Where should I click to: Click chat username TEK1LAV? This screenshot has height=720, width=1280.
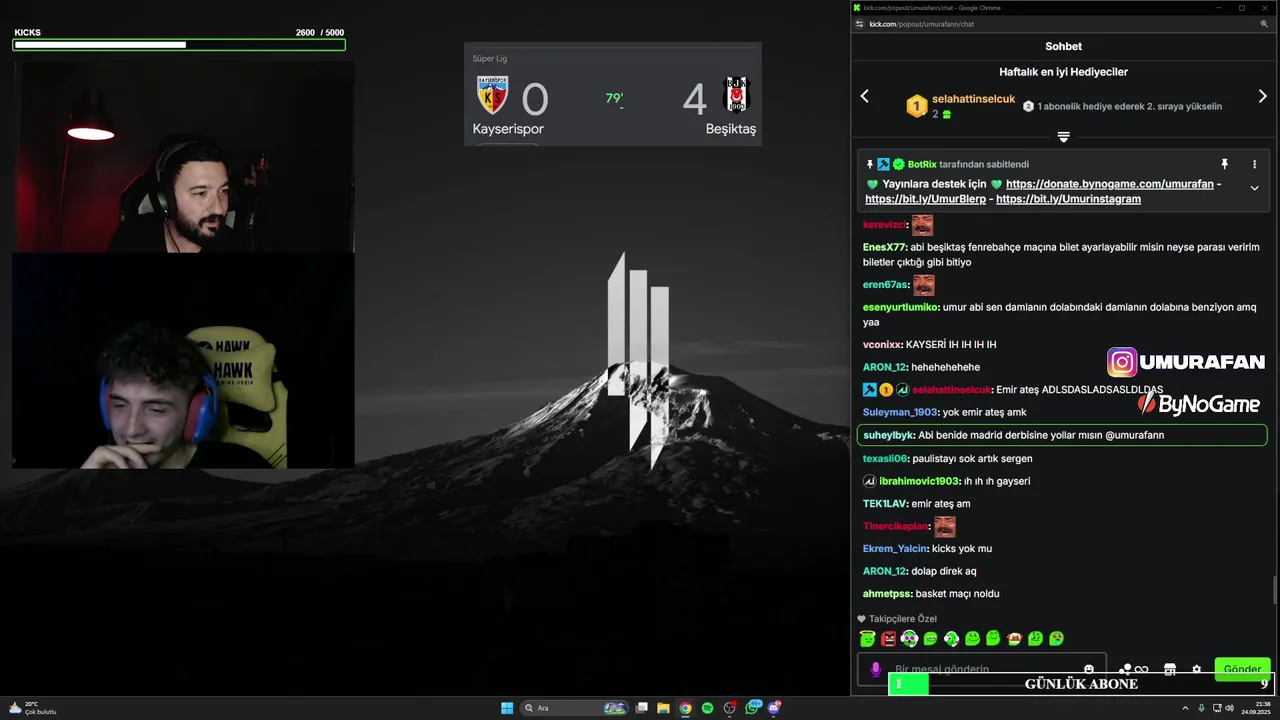pos(885,503)
